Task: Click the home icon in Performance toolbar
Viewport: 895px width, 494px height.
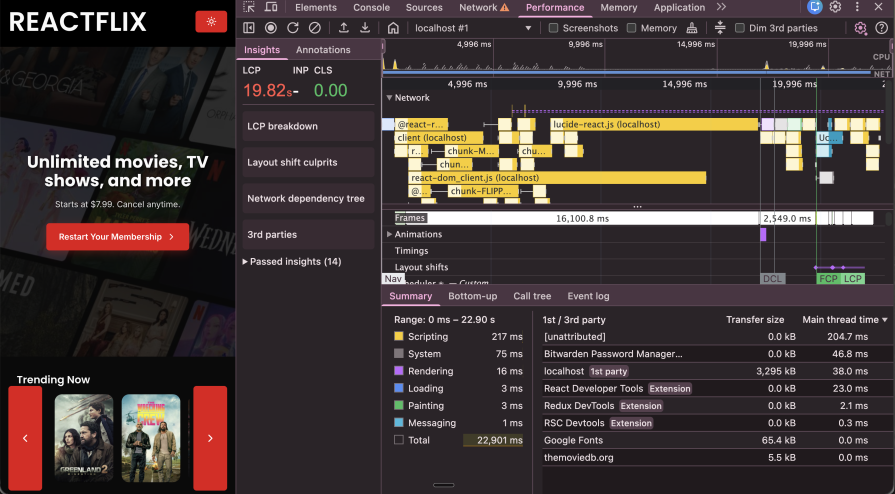Action: pyautogui.click(x=393, y=28)
